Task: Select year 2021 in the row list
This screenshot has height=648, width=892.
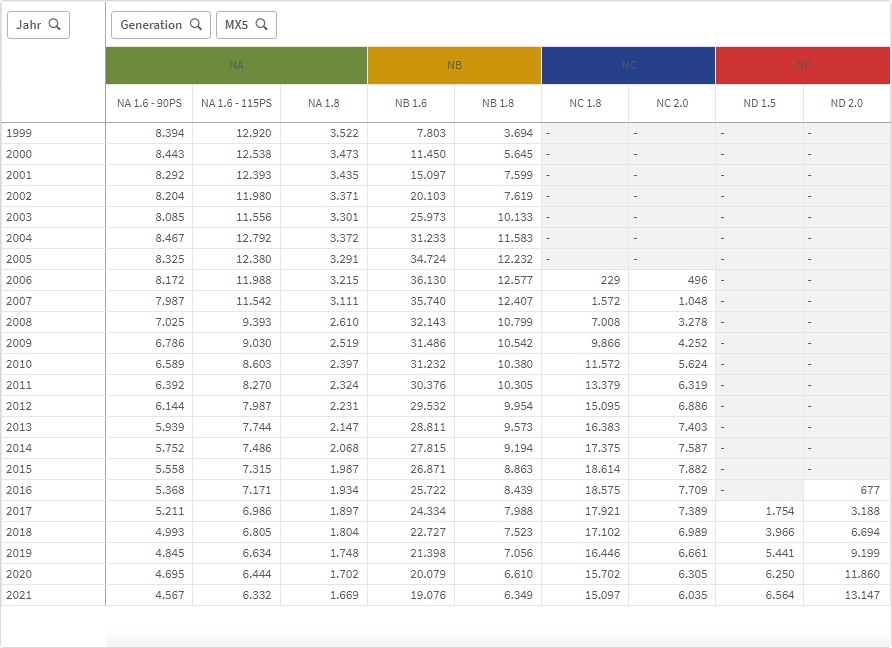Action: tap(19, 595)
